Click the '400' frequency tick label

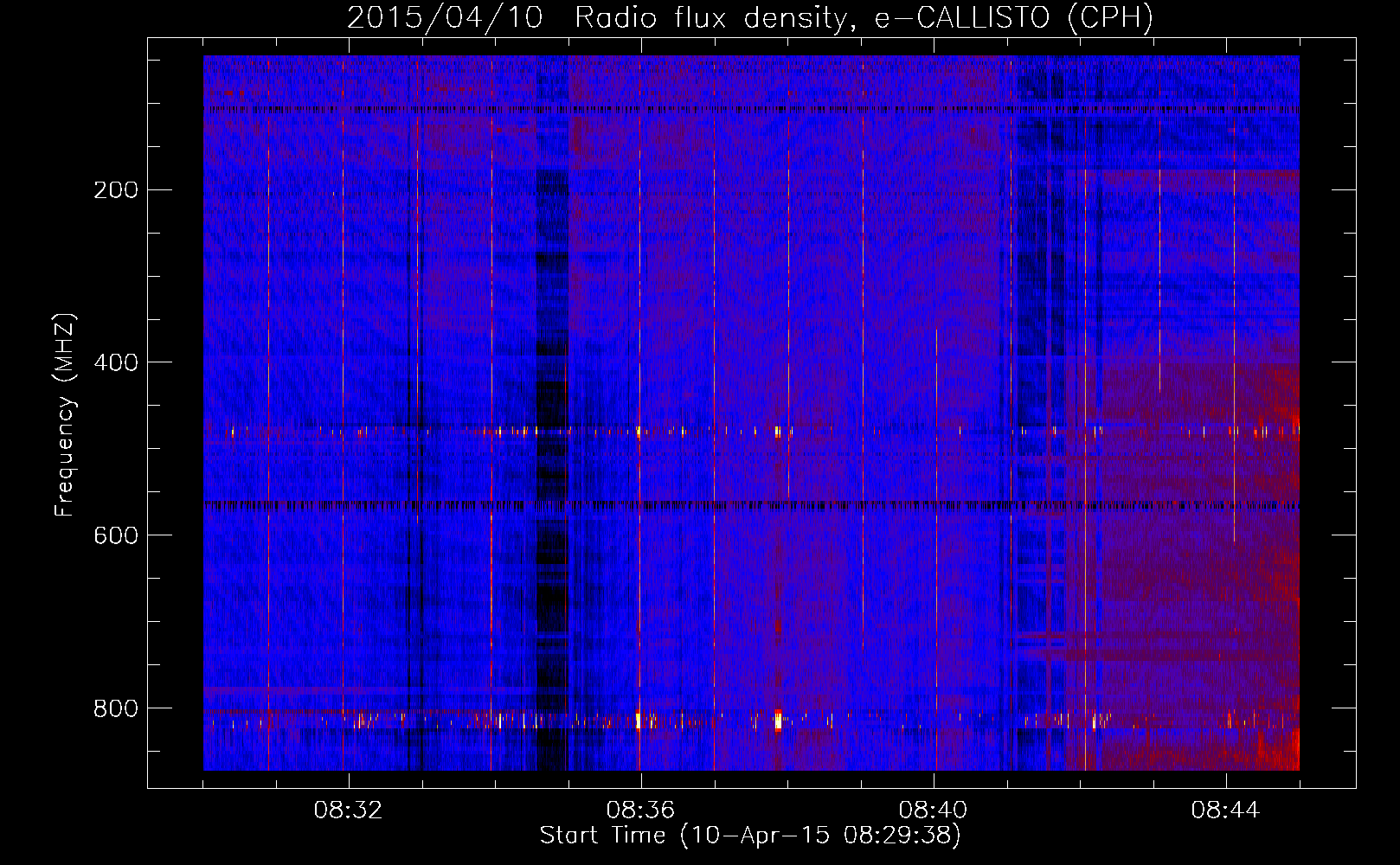tap(116, 362)
